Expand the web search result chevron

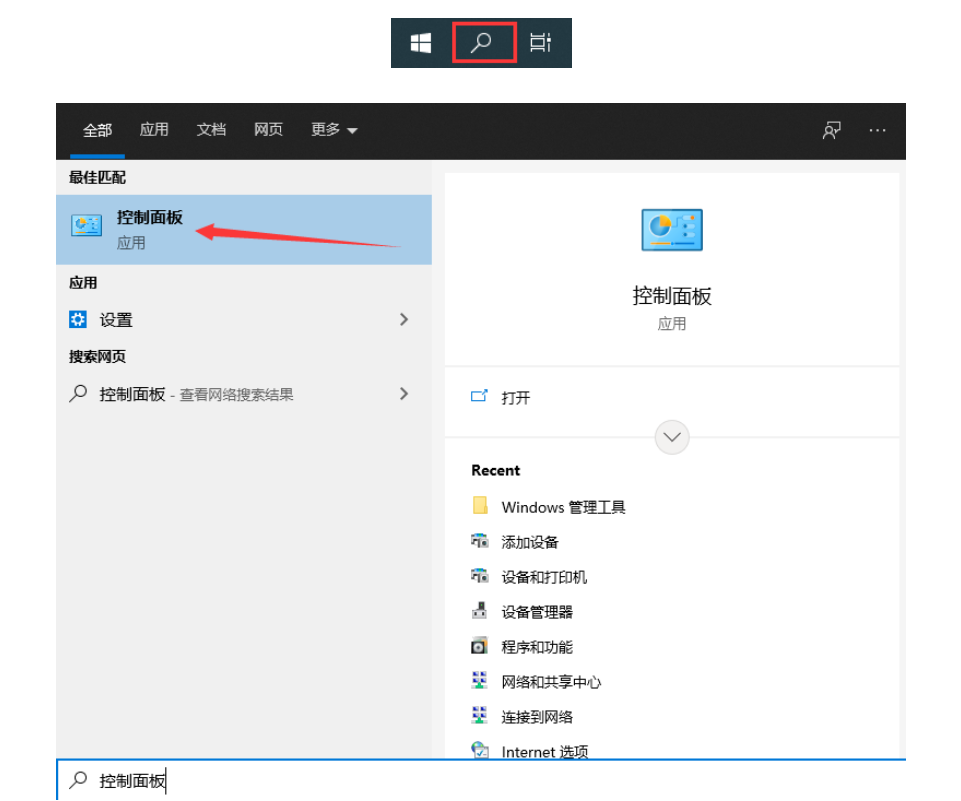(404, 394)
